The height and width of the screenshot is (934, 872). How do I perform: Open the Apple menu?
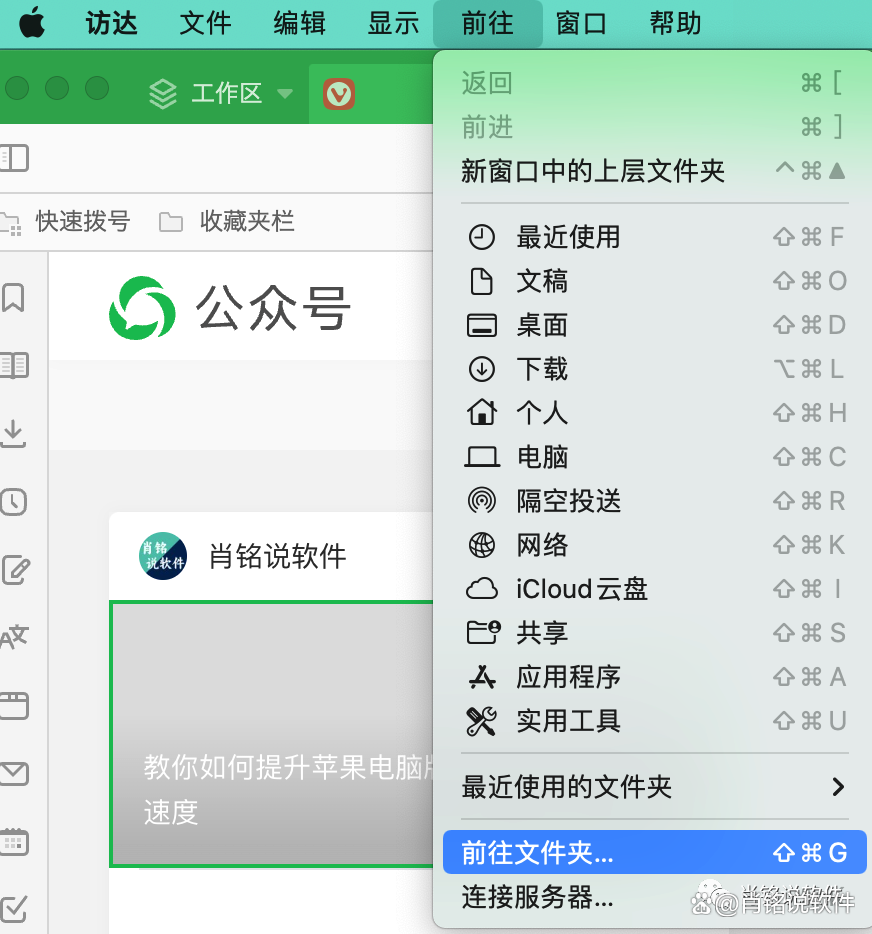tap(32, 23)
